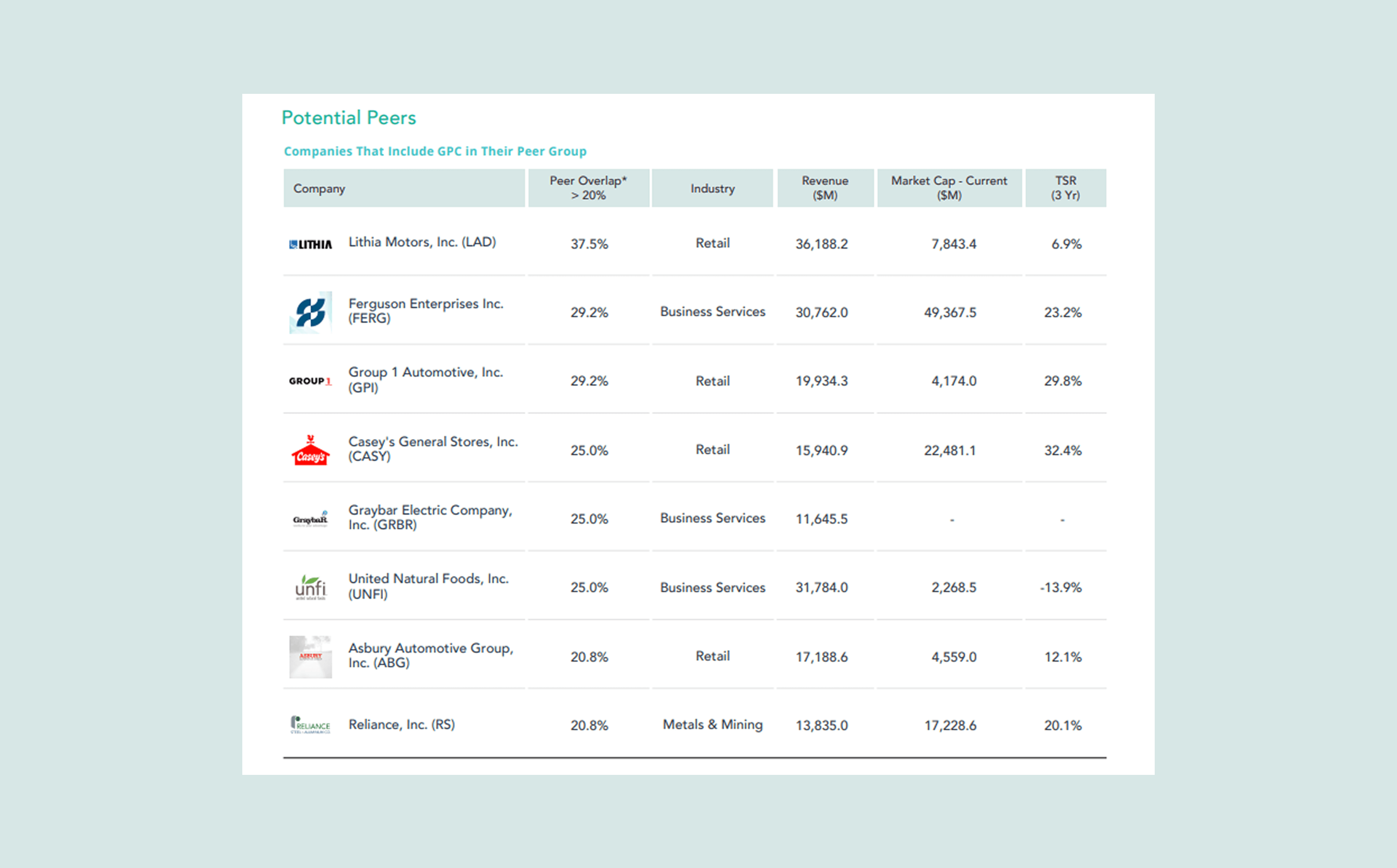Click the Reliance company logo icon

pyautogui.click(x=310, y=725)
